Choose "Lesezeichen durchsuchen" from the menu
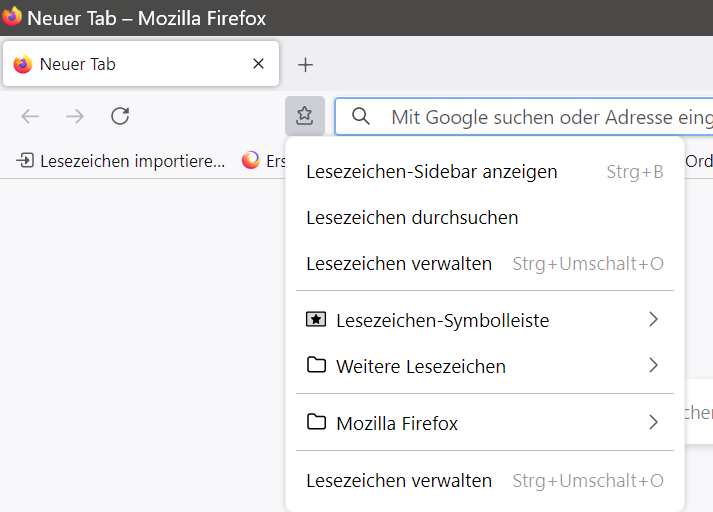 (x=412, y=218)
